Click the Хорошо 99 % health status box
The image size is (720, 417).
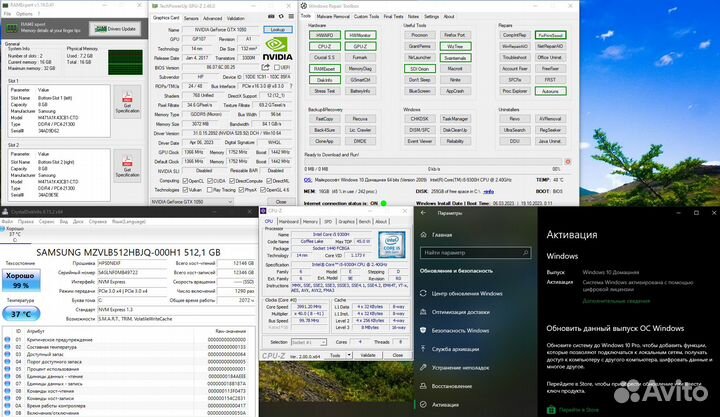tap(21, 280)
